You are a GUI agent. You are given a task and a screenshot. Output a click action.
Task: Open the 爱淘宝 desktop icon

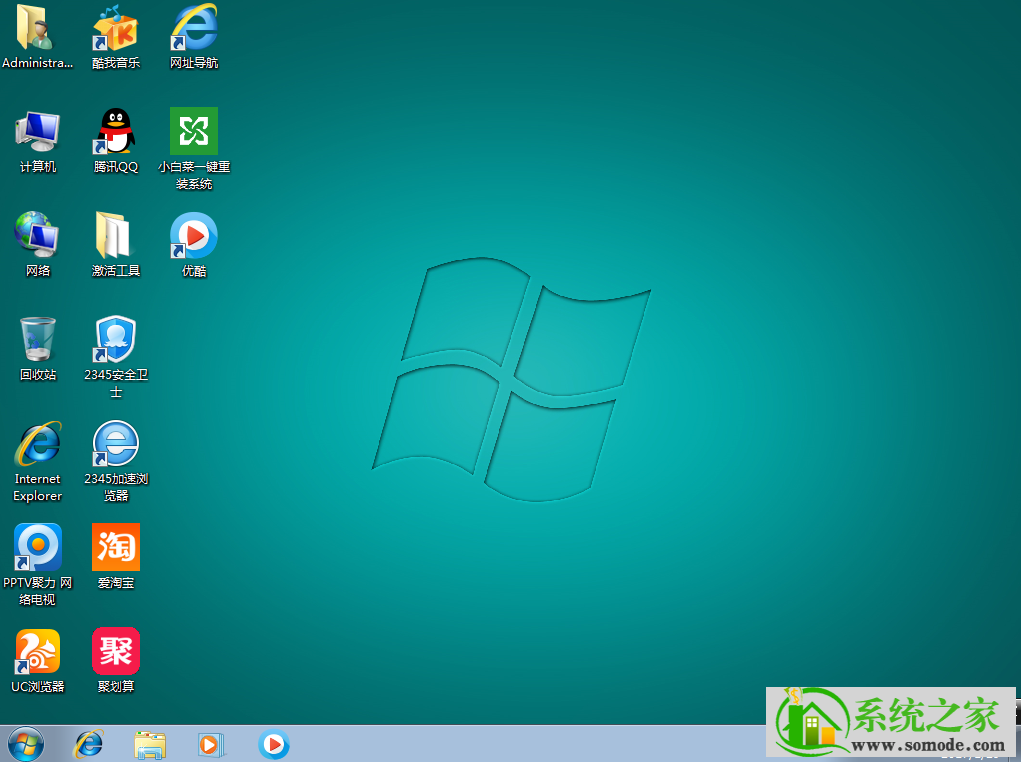point(116,548)
